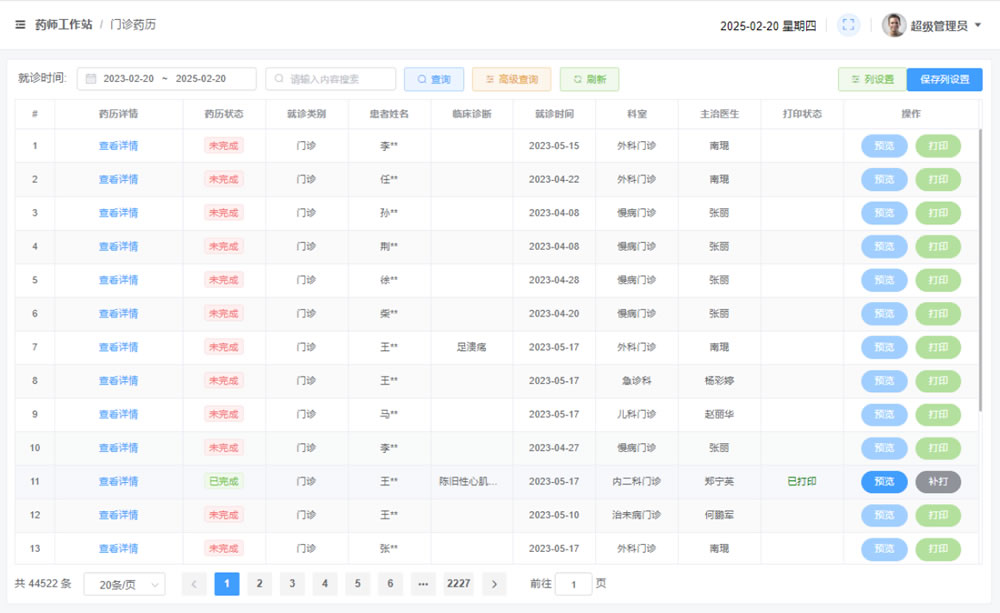
Task: Select page 4 in pagination
Action: (x=325, y=584)
